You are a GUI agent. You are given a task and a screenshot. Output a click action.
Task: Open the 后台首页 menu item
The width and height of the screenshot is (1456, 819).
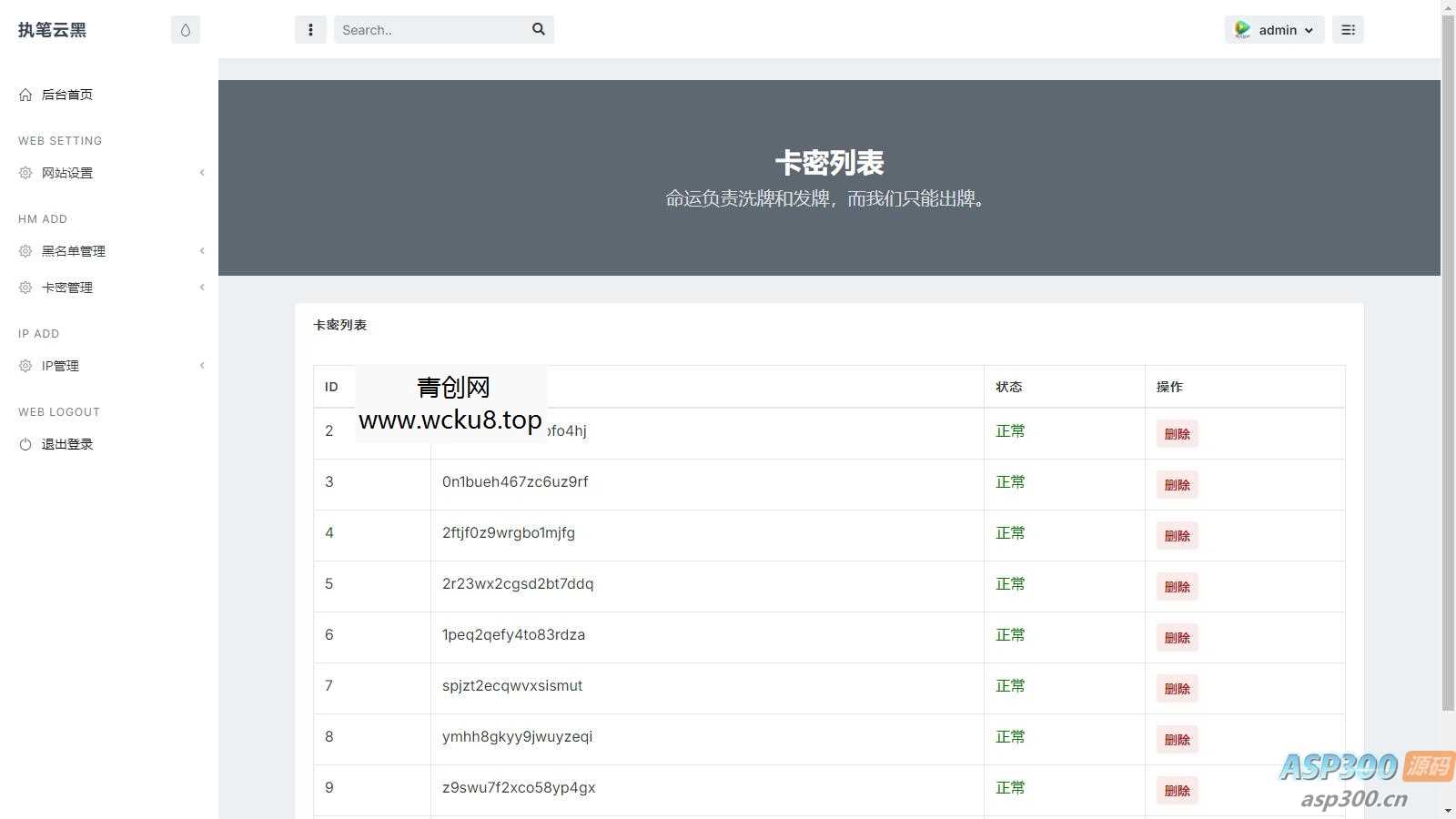coord(66,94)
